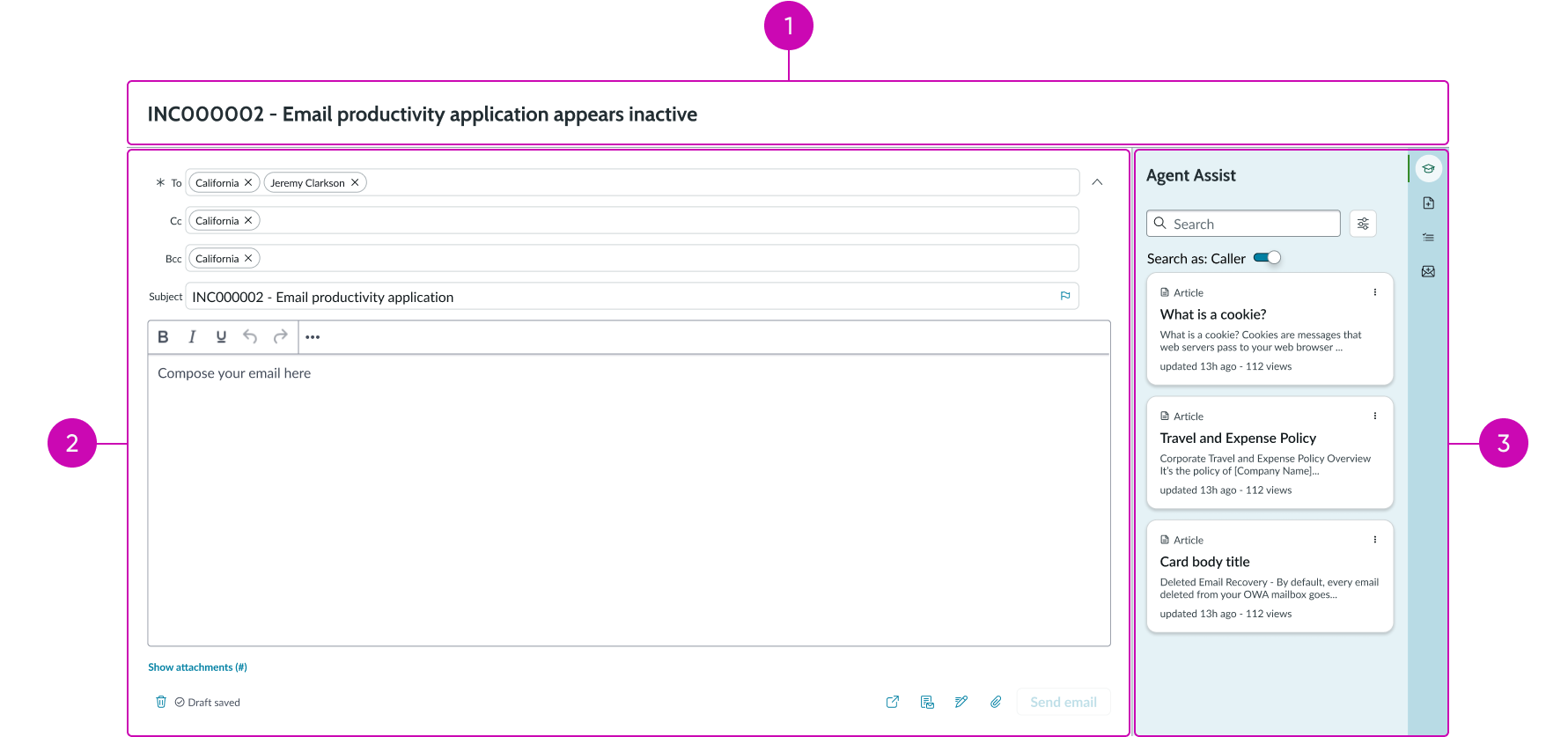1568x737 pixels.
Task: Focus the Agent Assist search field
Action: coord(1243,224)
